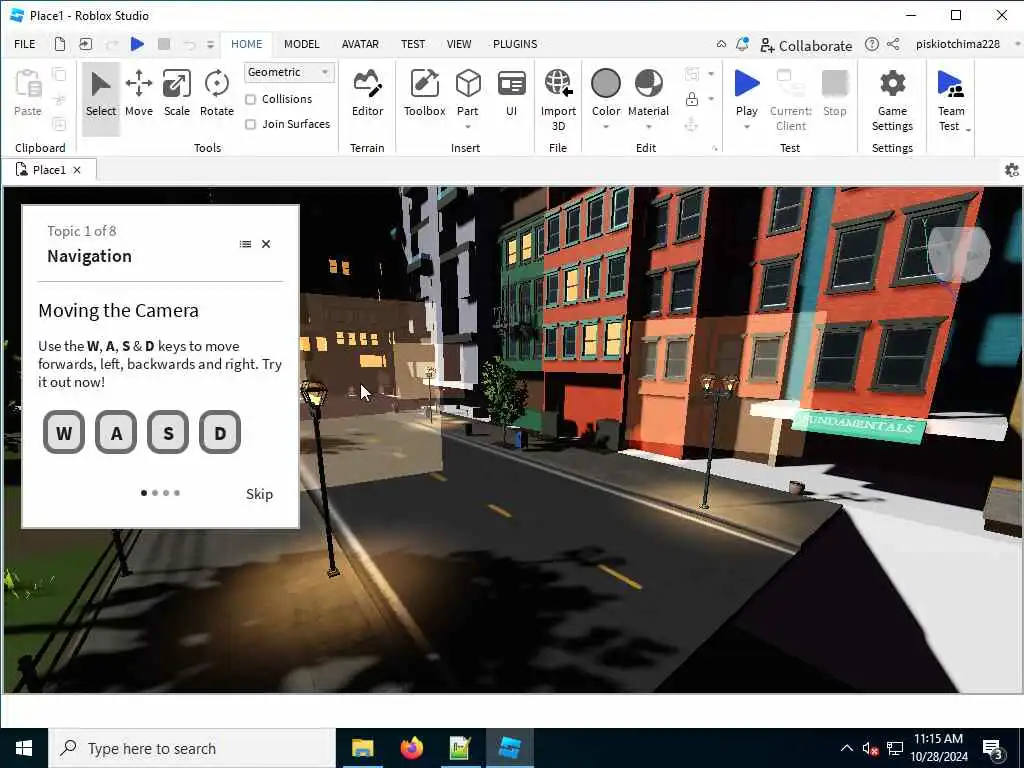Launch Team Test
The image size is (1024, 768).
click(950, 100)
